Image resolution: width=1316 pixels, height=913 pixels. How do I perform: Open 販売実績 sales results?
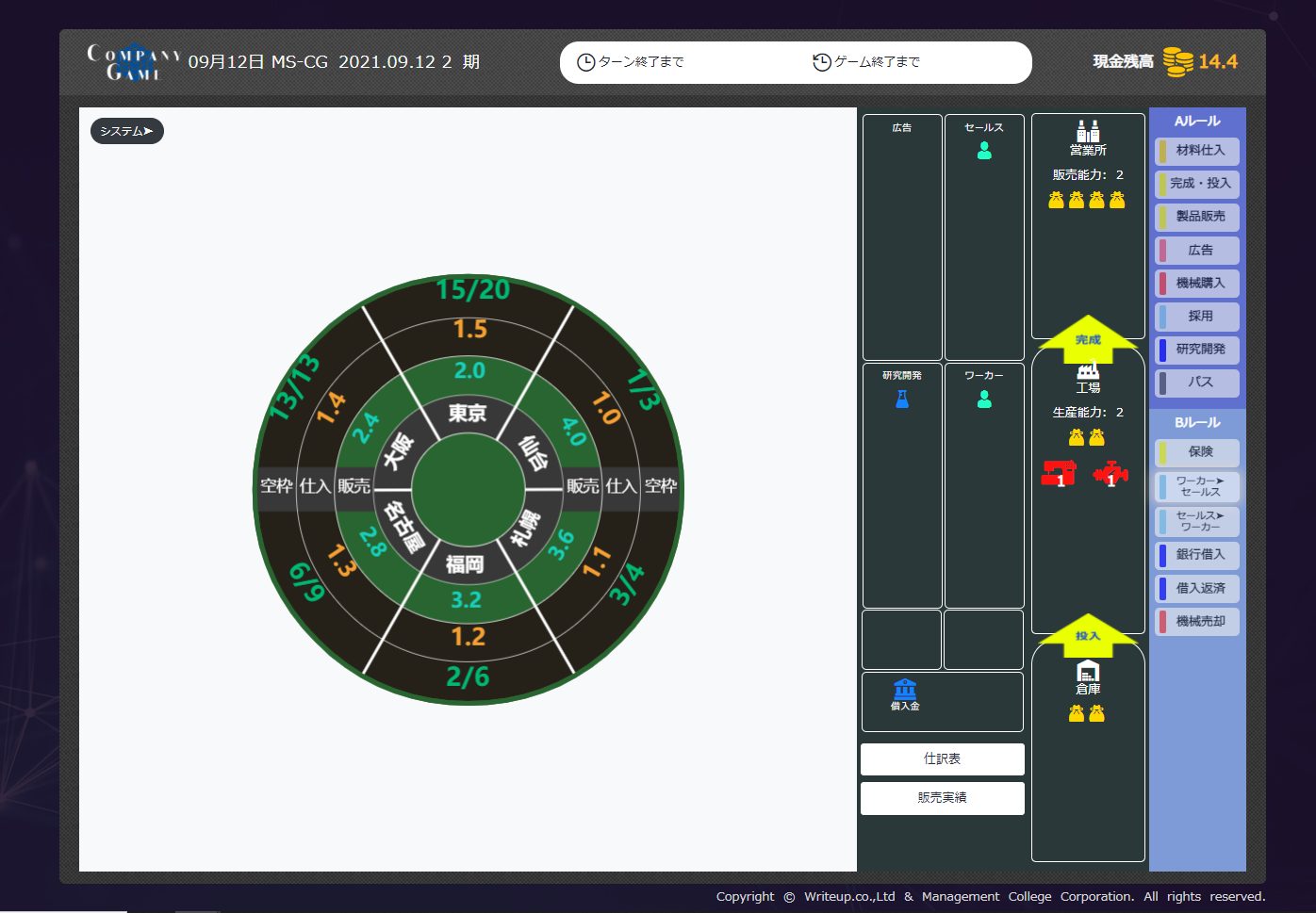(942, 798)
